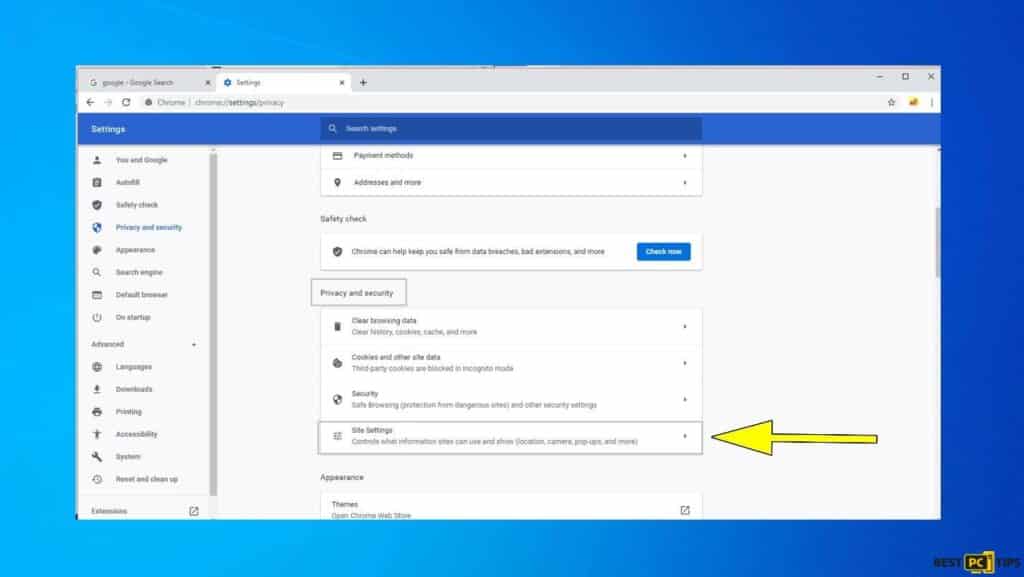
Task: Click the Downloads arrow icon
Action: [97, 389]
